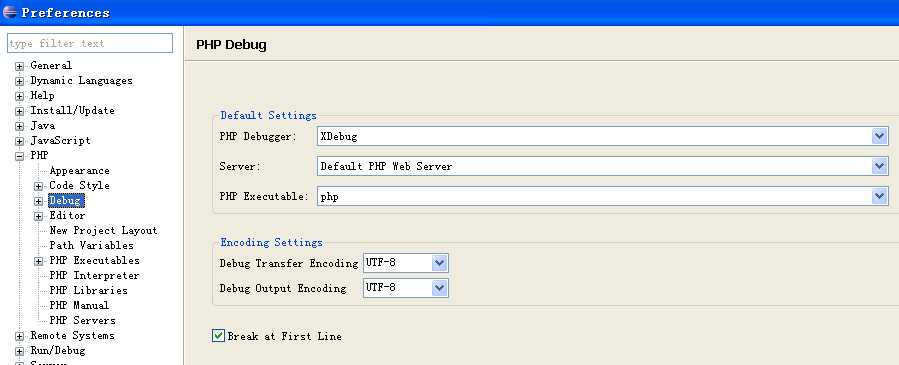Expand the Code Style node
This screenshot has width=899, height=365.
pos(38,186)
